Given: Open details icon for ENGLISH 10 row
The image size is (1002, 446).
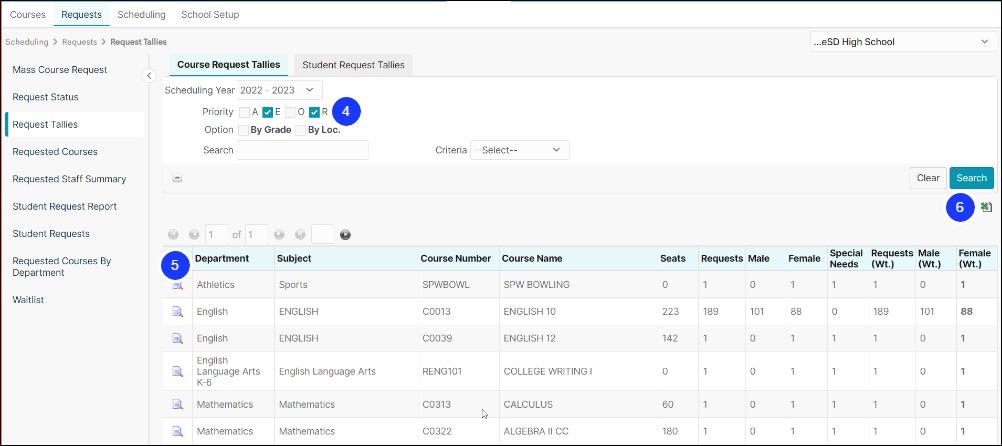Looking at the screenshot, I should [x=178, y=312].
